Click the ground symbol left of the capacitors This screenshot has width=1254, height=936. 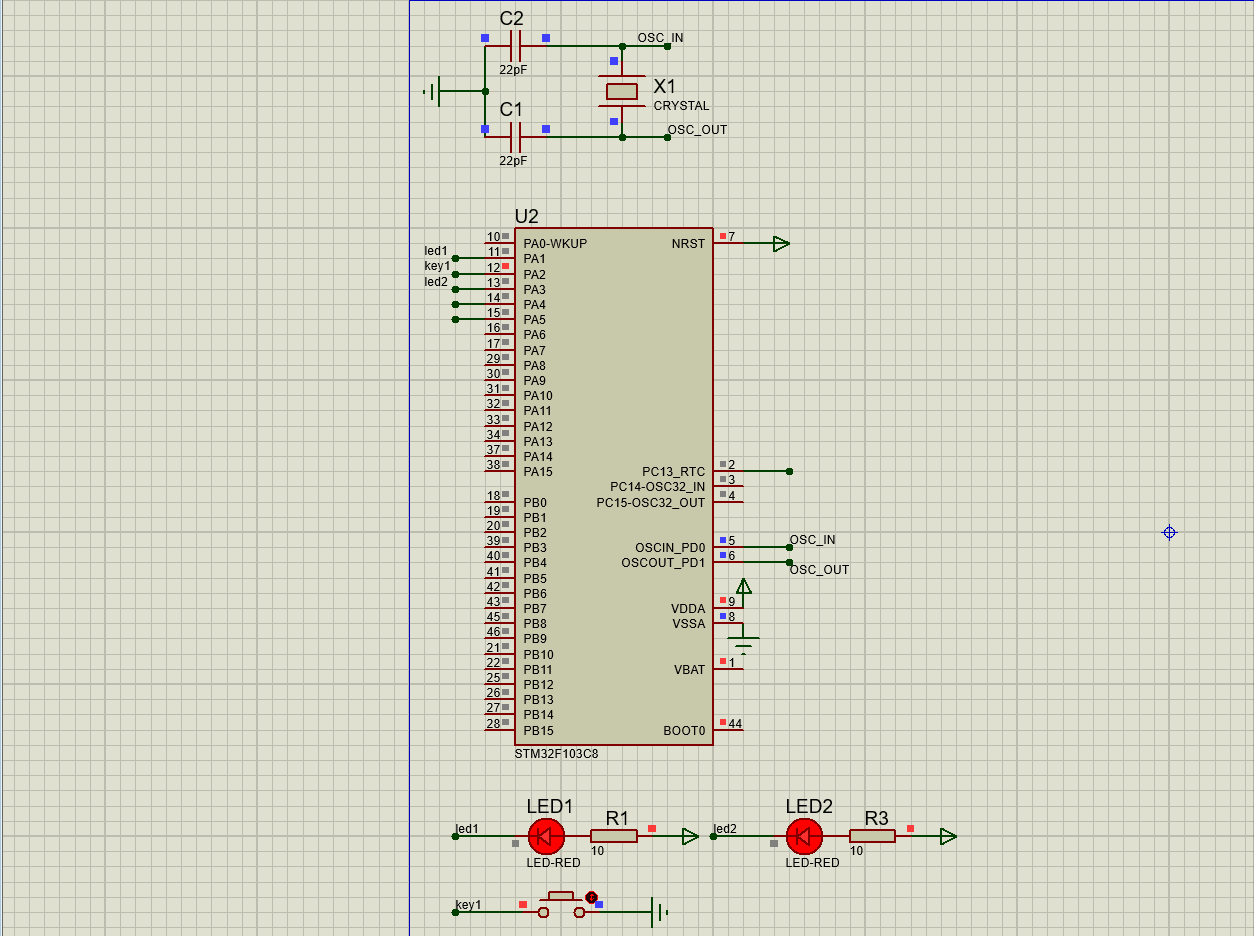(x=433, y=91)
